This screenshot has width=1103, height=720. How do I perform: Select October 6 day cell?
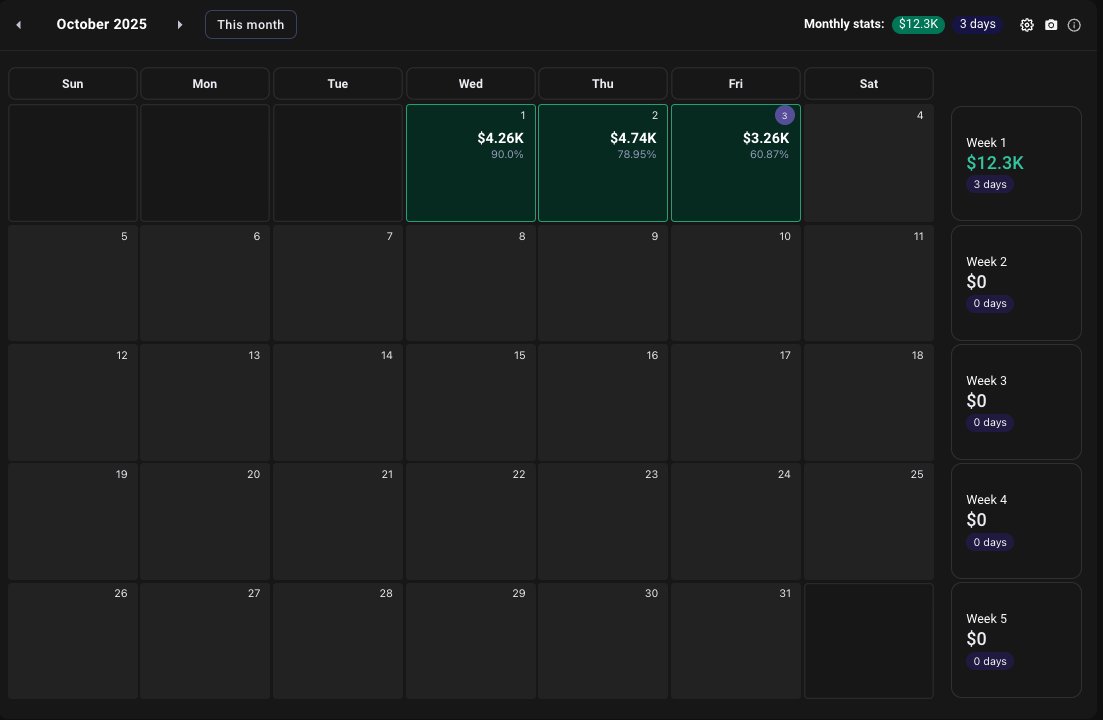pos(205,283)
